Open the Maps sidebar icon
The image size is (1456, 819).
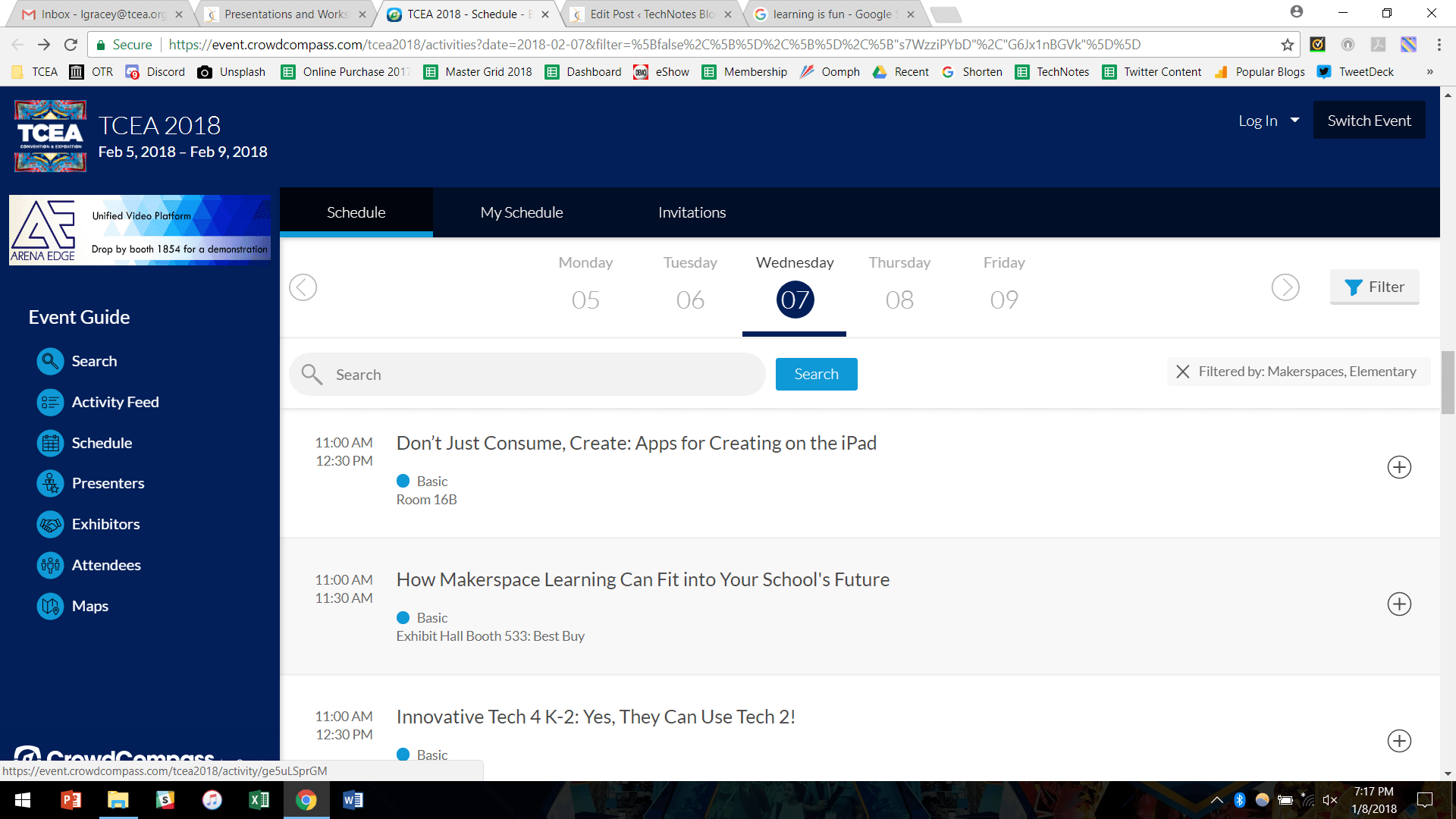[x=50, y=606]
